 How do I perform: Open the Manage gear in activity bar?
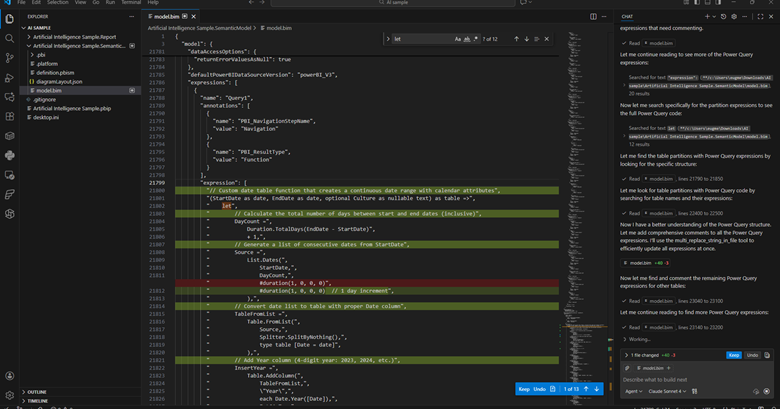click(x=9, y=395)
